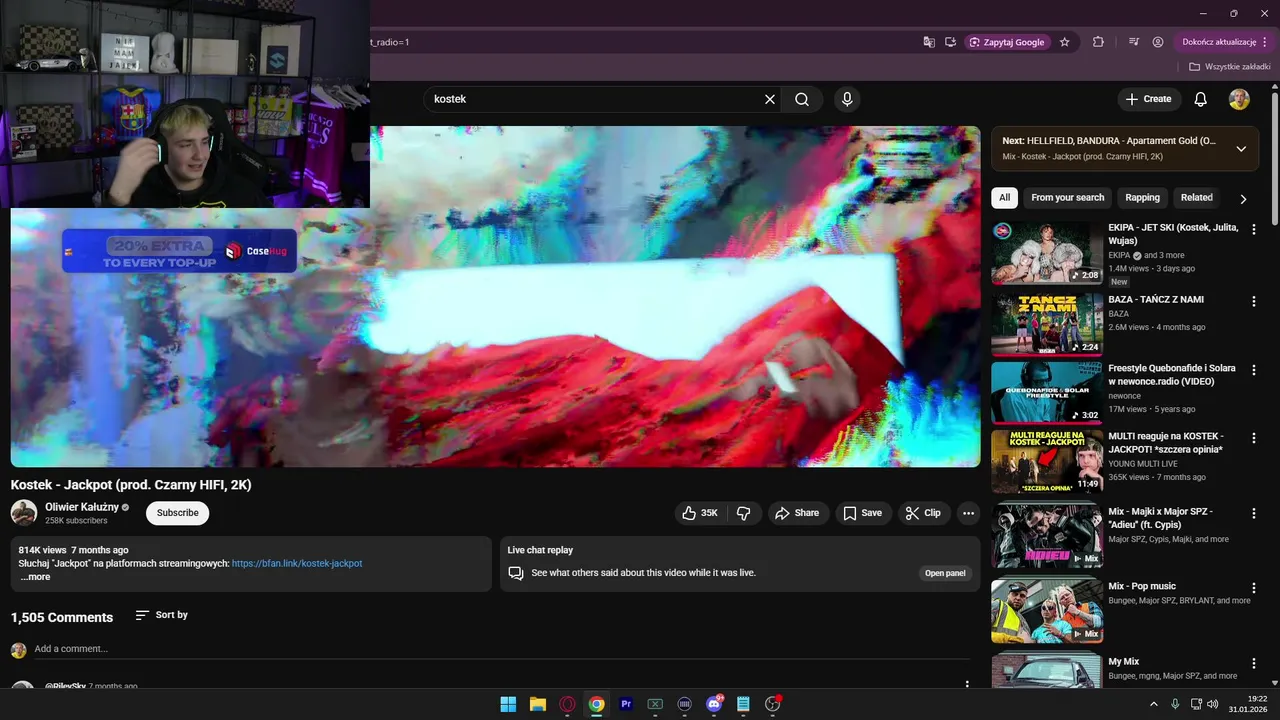Click the magnifier search button
The height and width of the screenshot is (720, 1280).
802,99
